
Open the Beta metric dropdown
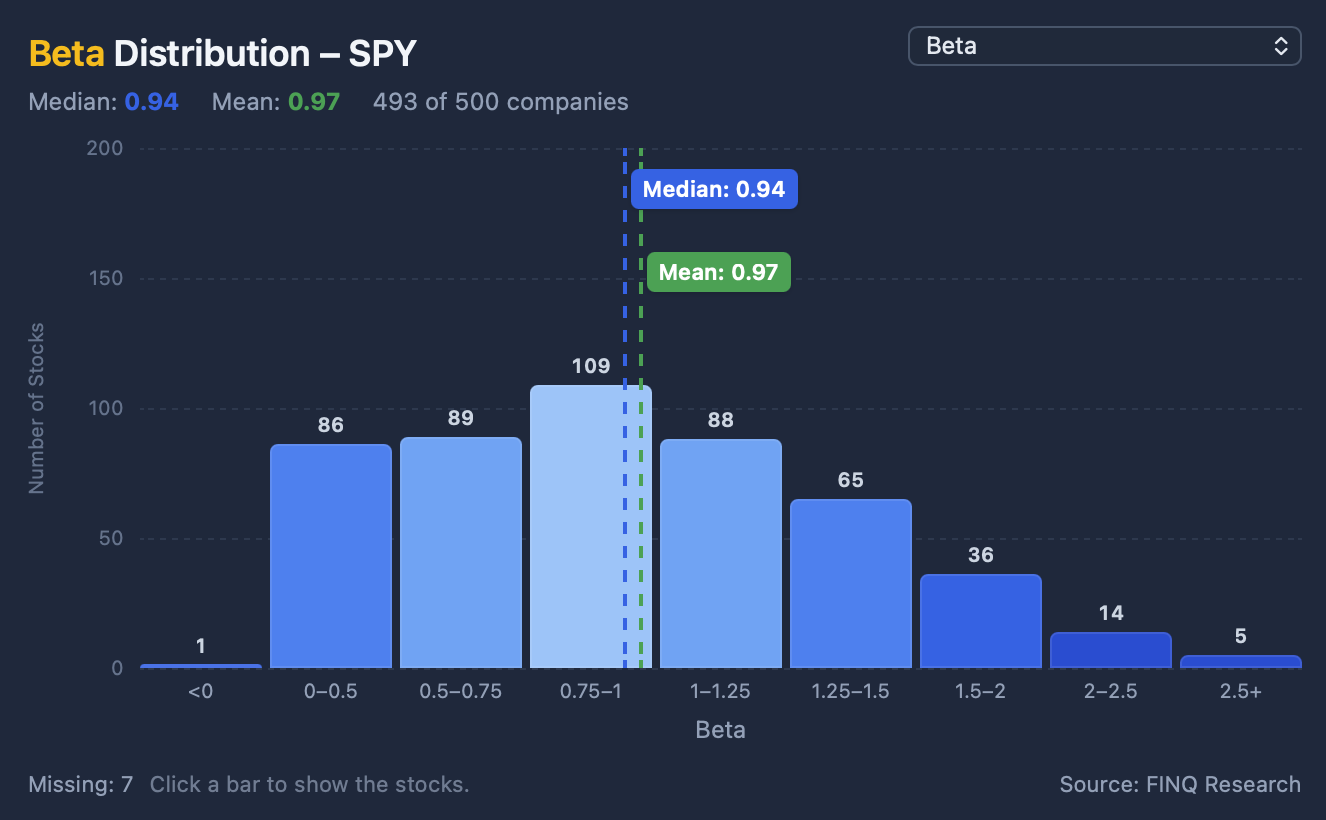point(1104,46)
